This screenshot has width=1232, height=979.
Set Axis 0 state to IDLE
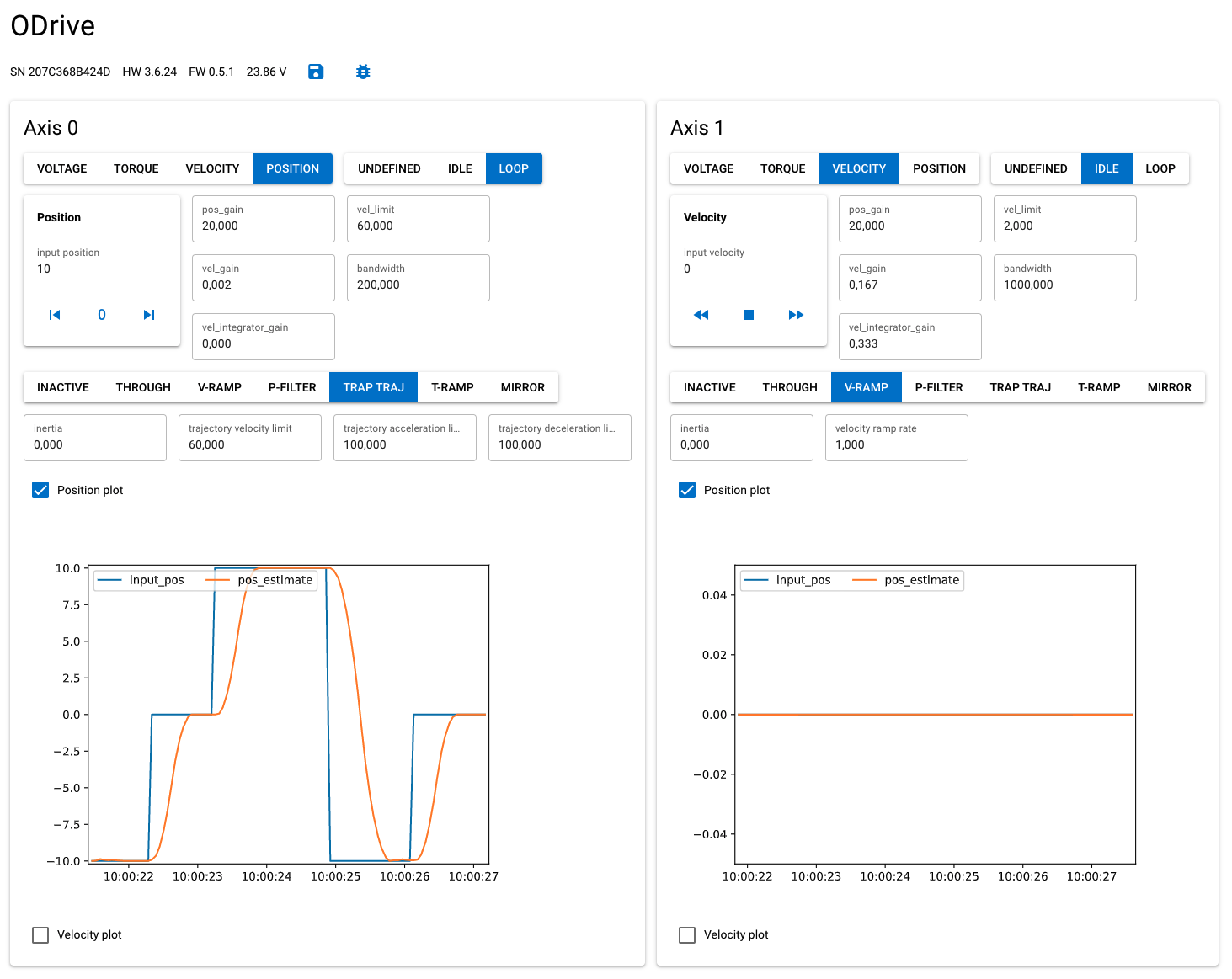pos(460,168)
